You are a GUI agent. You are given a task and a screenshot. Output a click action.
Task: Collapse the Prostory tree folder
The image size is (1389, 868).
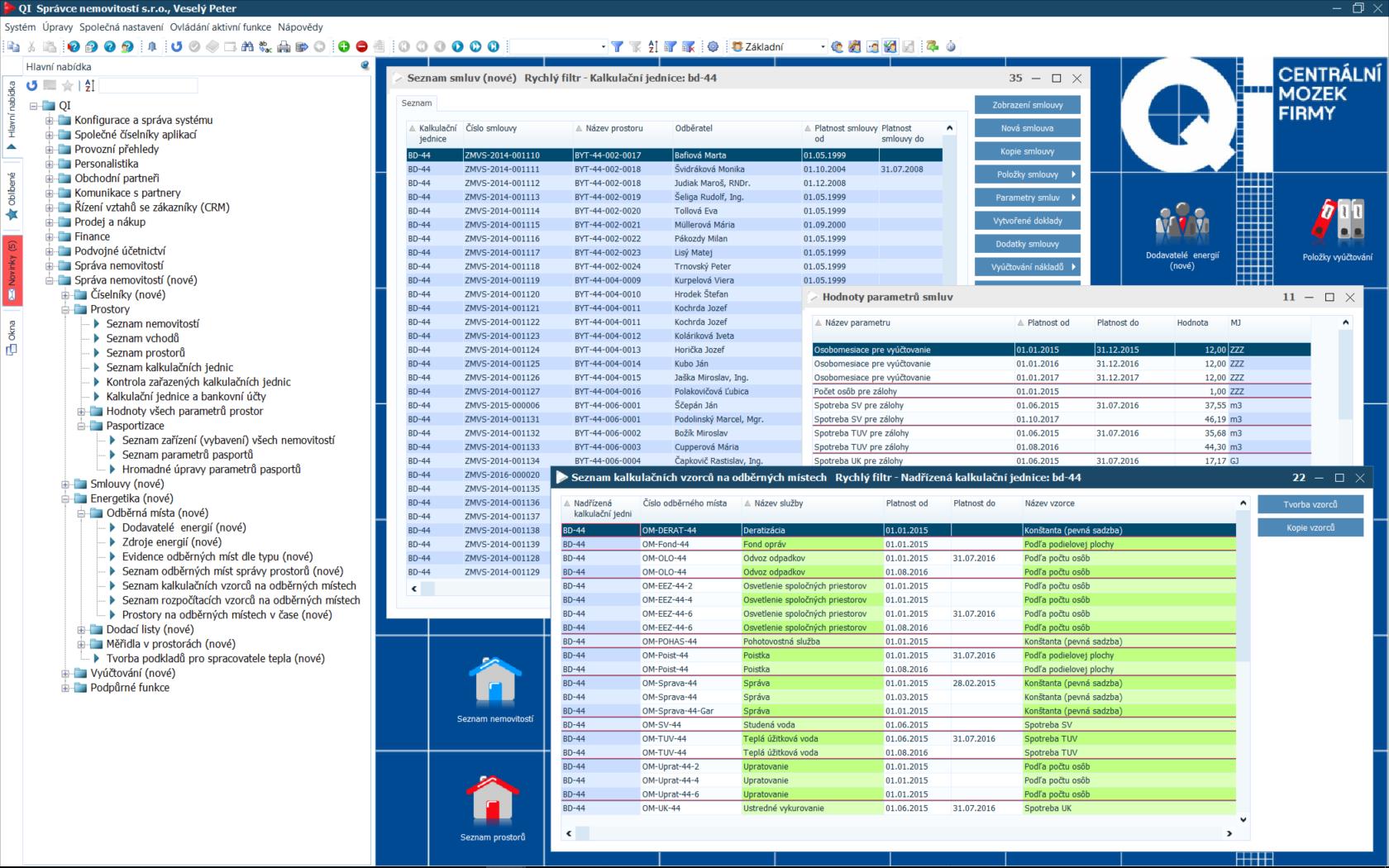click(x=65, y=309)
